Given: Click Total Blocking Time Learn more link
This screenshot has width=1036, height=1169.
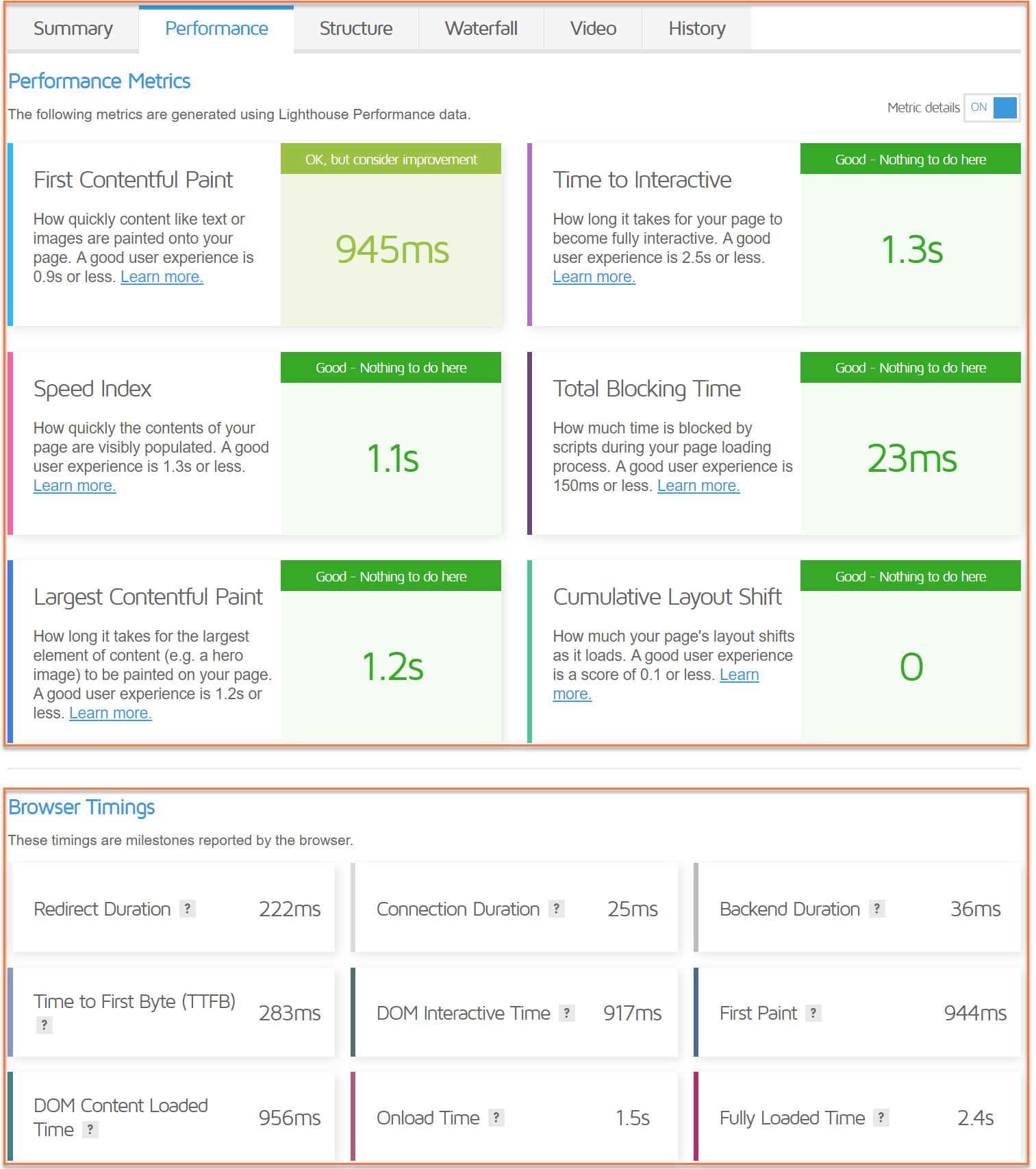Looking at the screenshot, I should (698, 486).
